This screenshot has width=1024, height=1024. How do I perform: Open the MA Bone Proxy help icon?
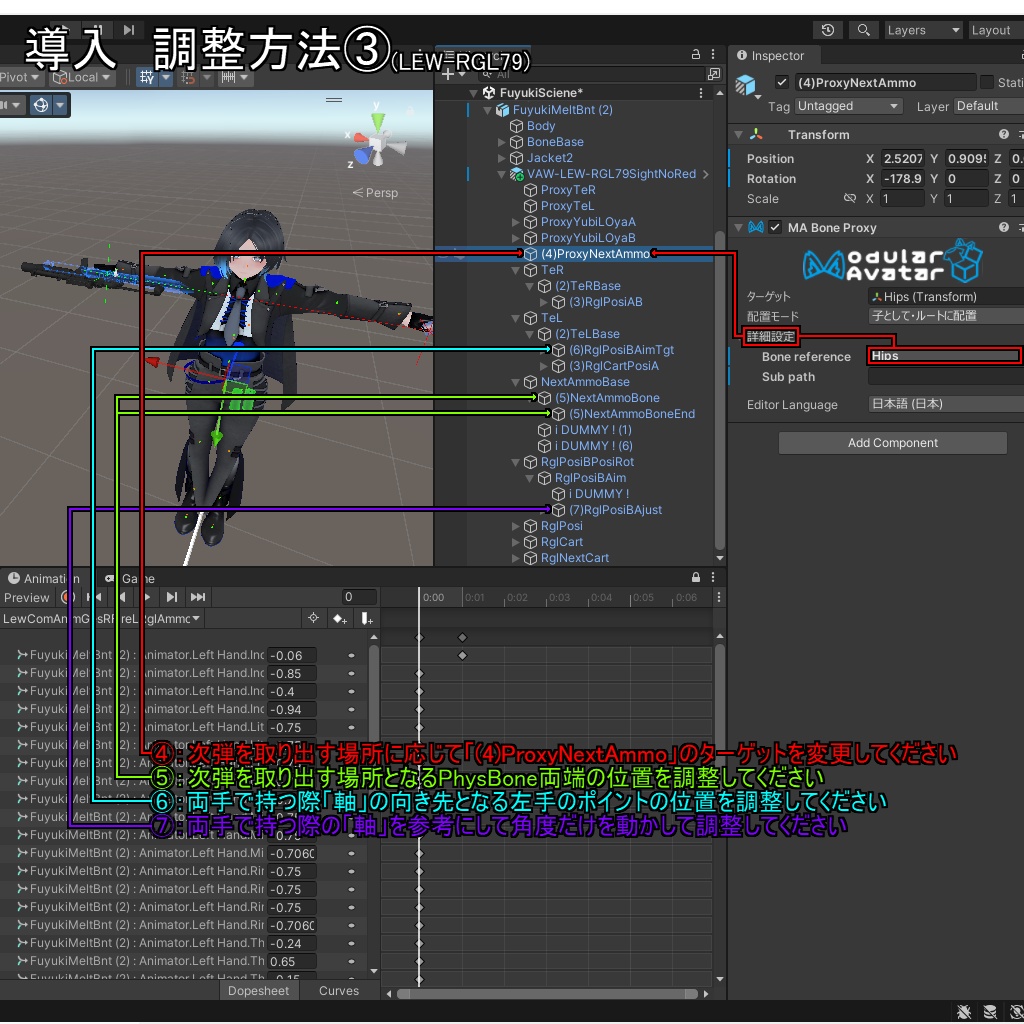coord(1004,227)
